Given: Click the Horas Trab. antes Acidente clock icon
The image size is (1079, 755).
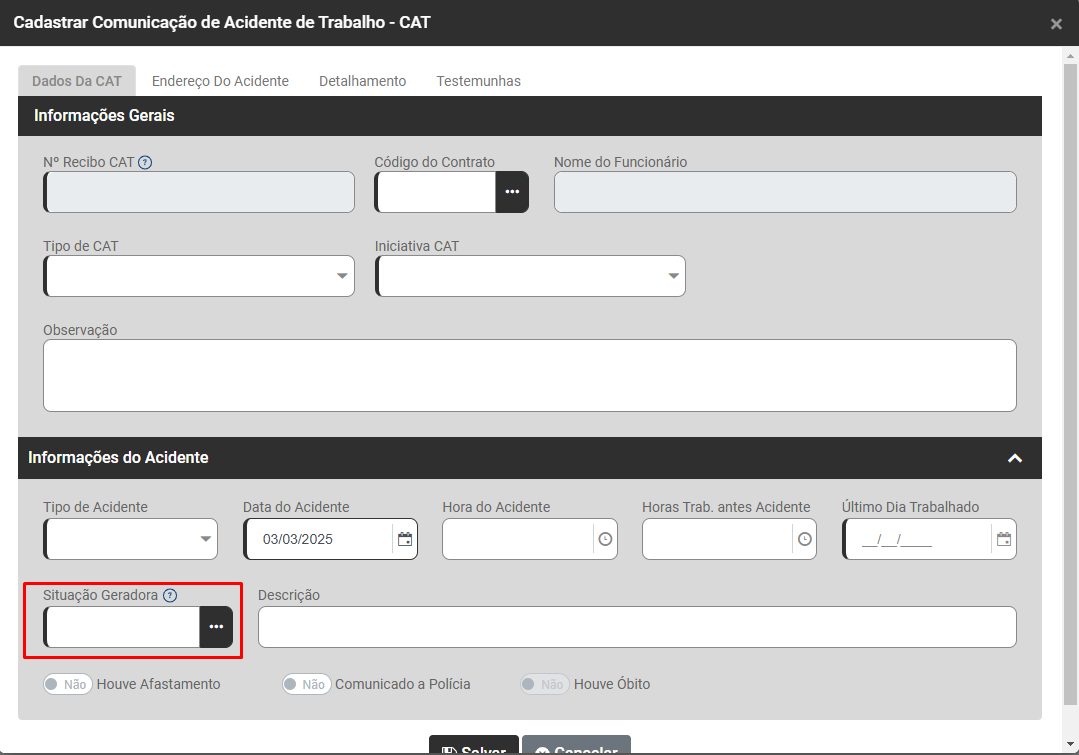Looking at the screenshot, I should [x=805, y=539].
